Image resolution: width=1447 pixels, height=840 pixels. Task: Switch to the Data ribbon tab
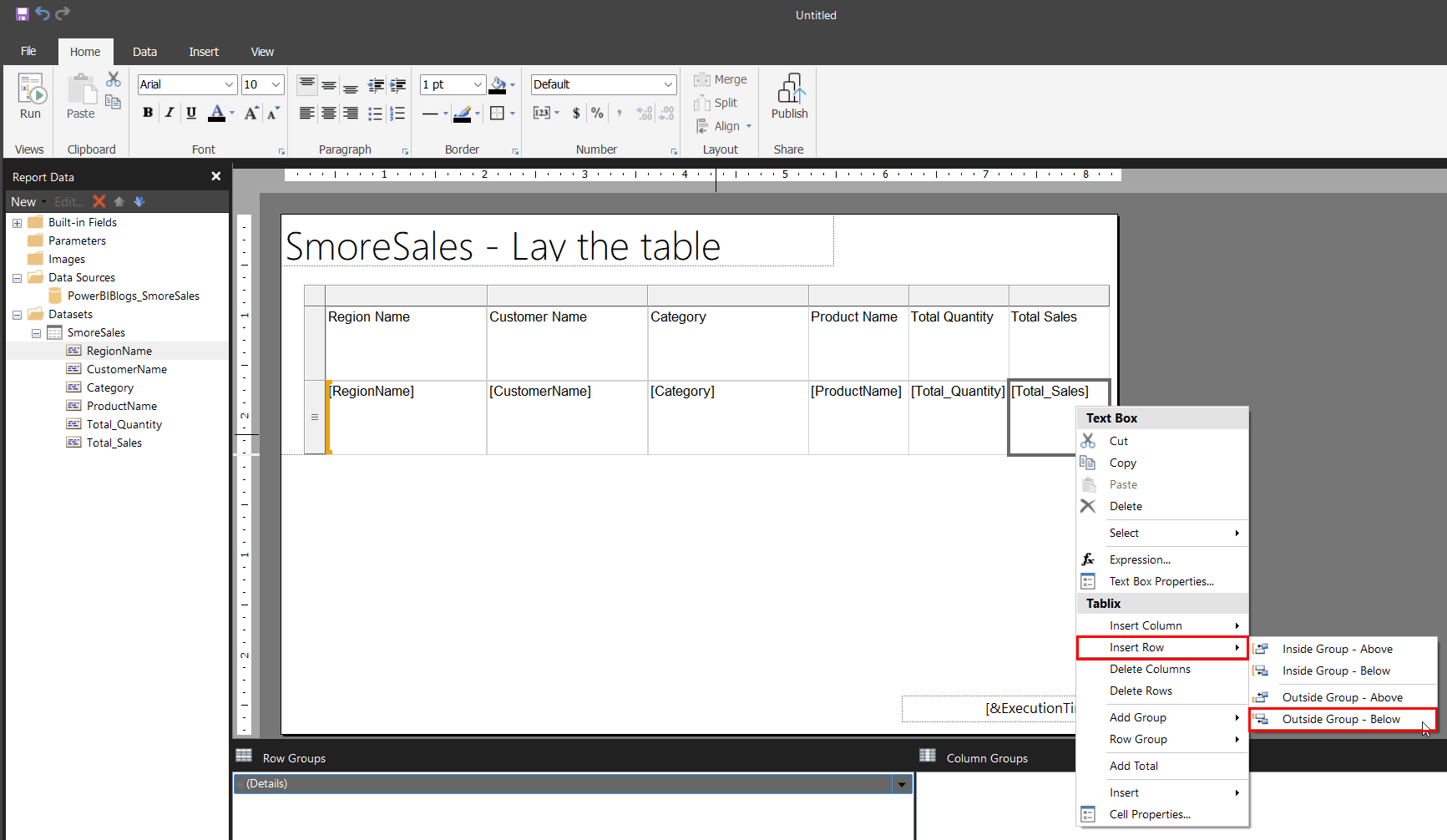[144, 52]
